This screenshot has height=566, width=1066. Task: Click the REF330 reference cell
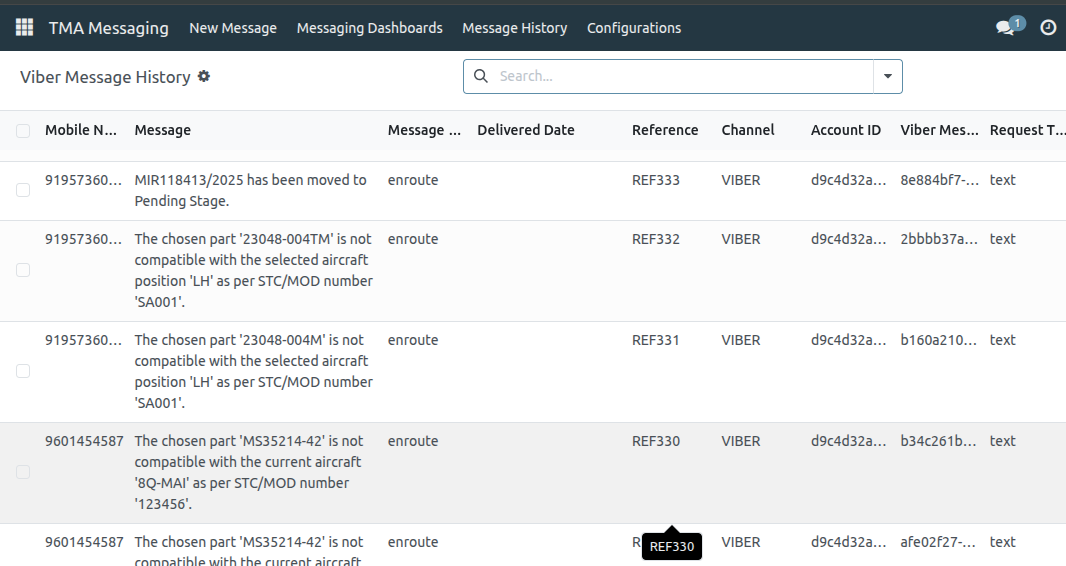(656, 441)
